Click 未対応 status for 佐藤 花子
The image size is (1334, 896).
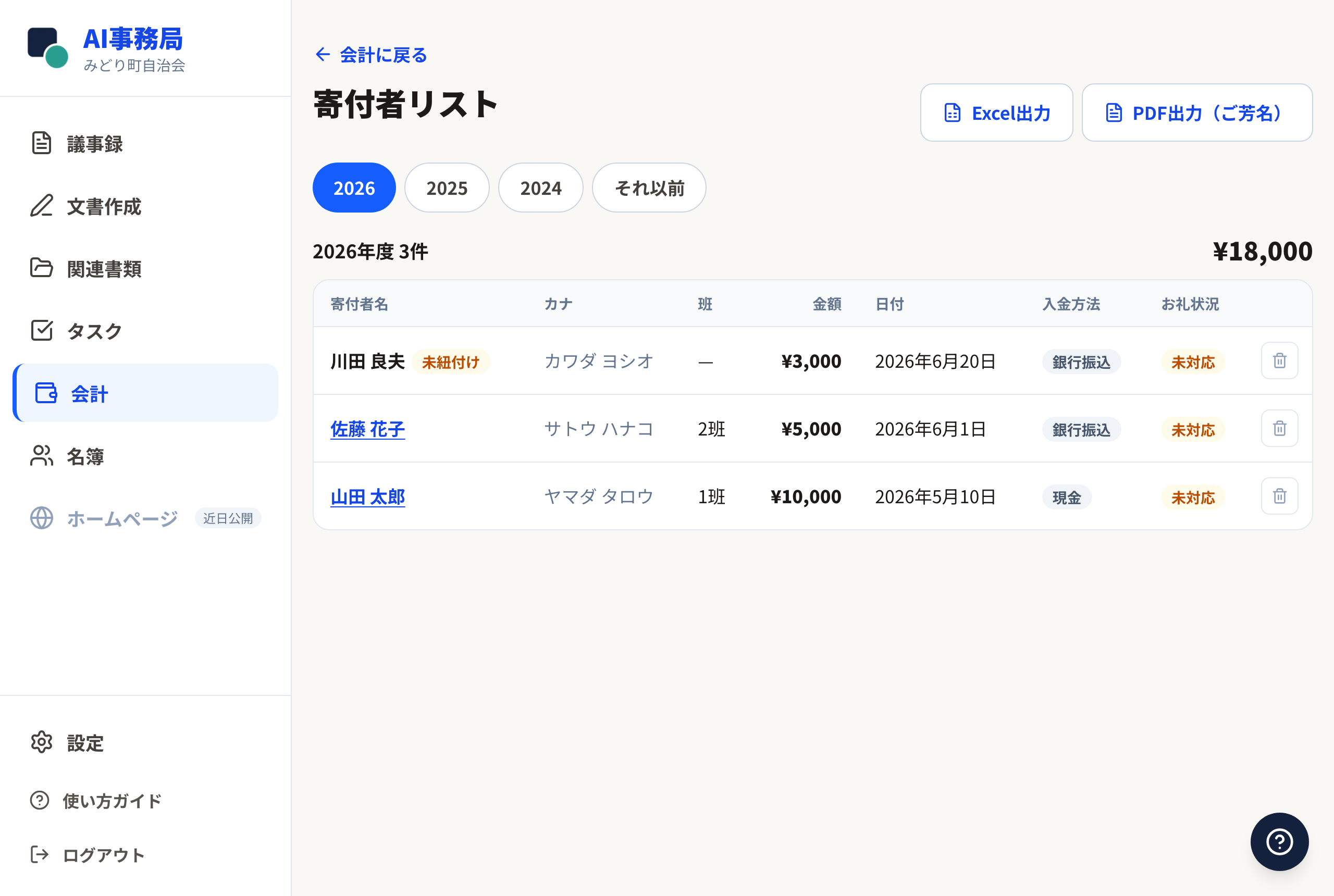click(1193, 429)
